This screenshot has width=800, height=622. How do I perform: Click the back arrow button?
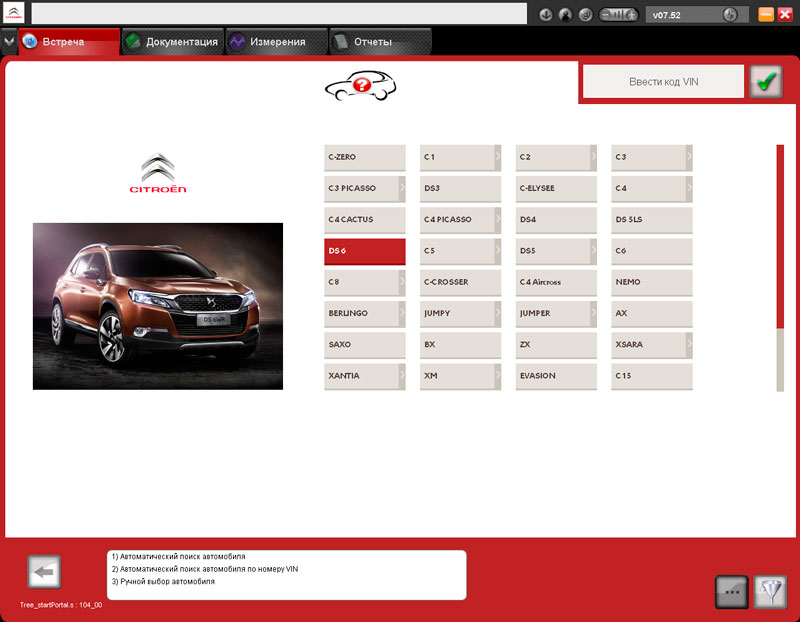(x=44, y=572)
